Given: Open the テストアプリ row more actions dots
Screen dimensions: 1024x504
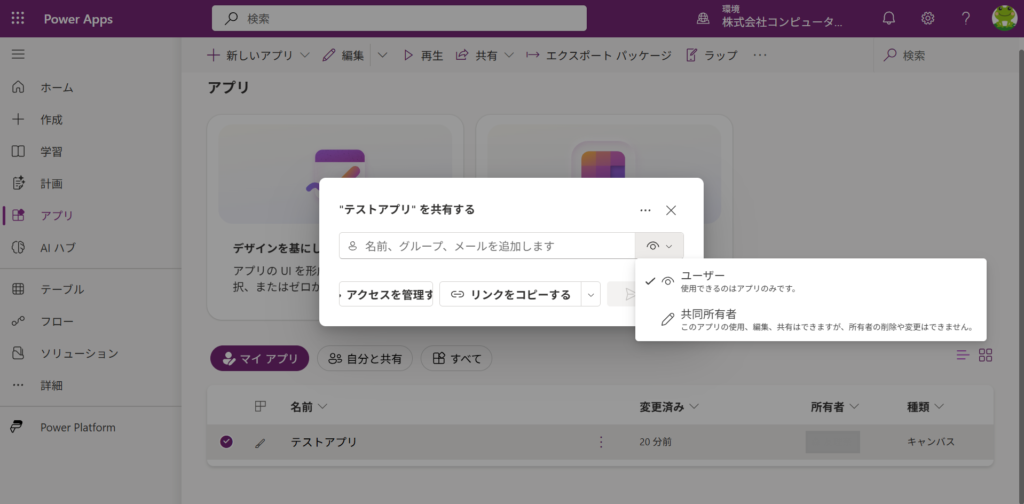Looking at the screenshot, I should click(x=601, y=442).
